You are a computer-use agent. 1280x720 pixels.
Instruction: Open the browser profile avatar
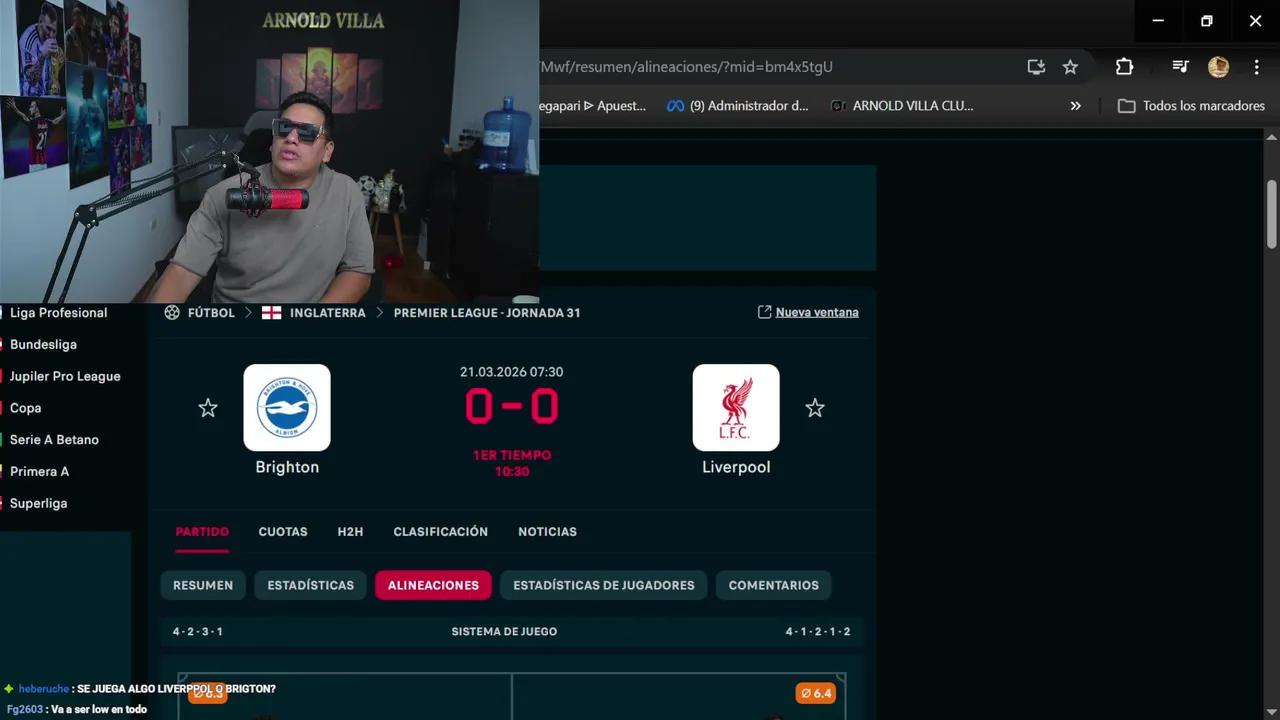click(x=1218, y=67)
